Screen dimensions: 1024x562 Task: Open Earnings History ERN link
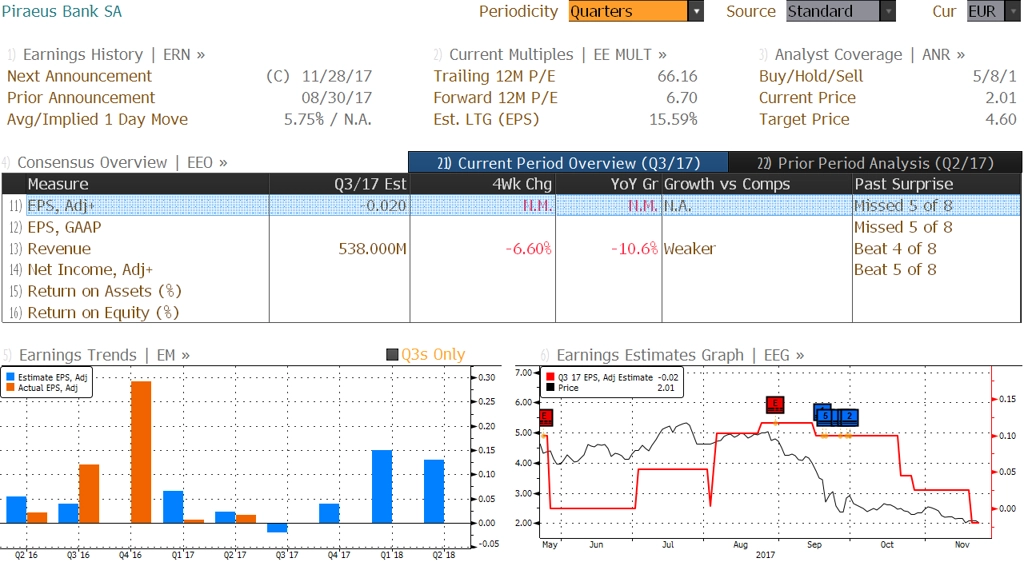(x=114, y=55)
